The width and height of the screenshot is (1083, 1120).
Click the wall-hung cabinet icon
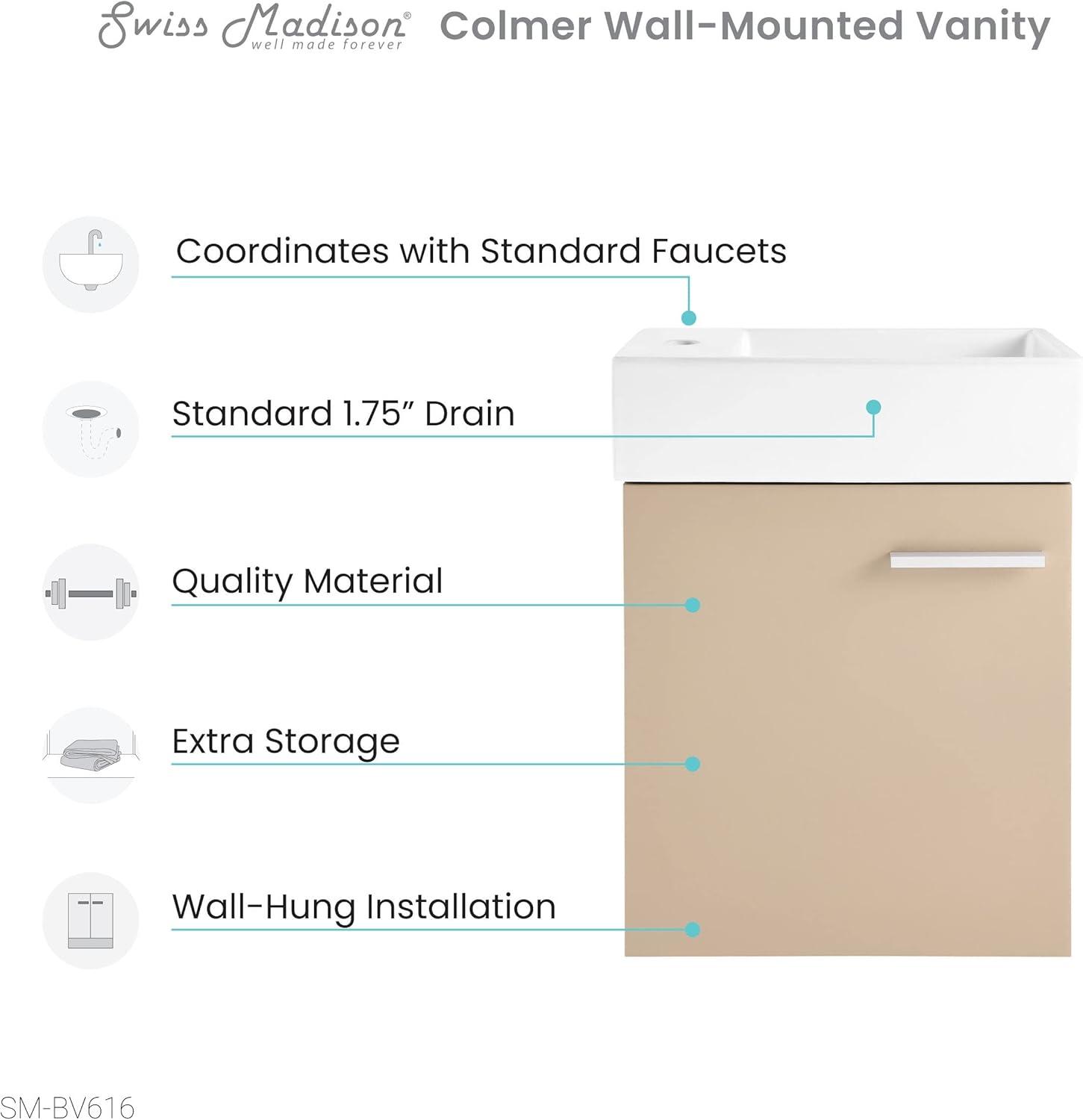click(91, 921)
